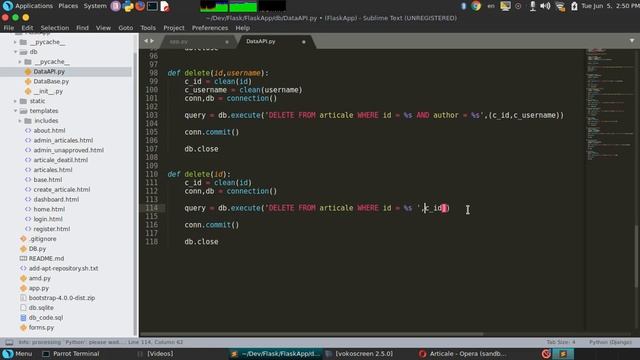The image size is (640, 360).
Task: Open the Parrot logo Applications icon
Action: pyautogui.click(x=7, y=6)
